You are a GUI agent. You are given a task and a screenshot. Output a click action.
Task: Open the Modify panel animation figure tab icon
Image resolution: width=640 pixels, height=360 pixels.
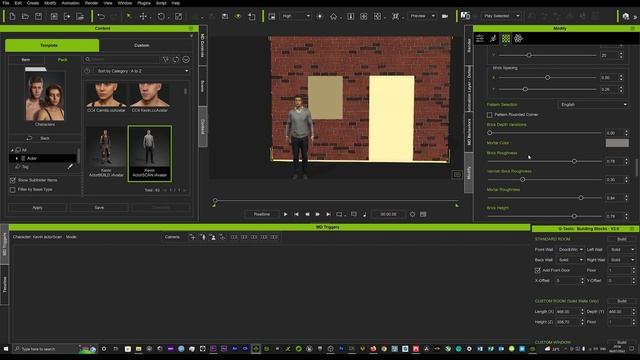pyautogui.click(x=493, y=38)
